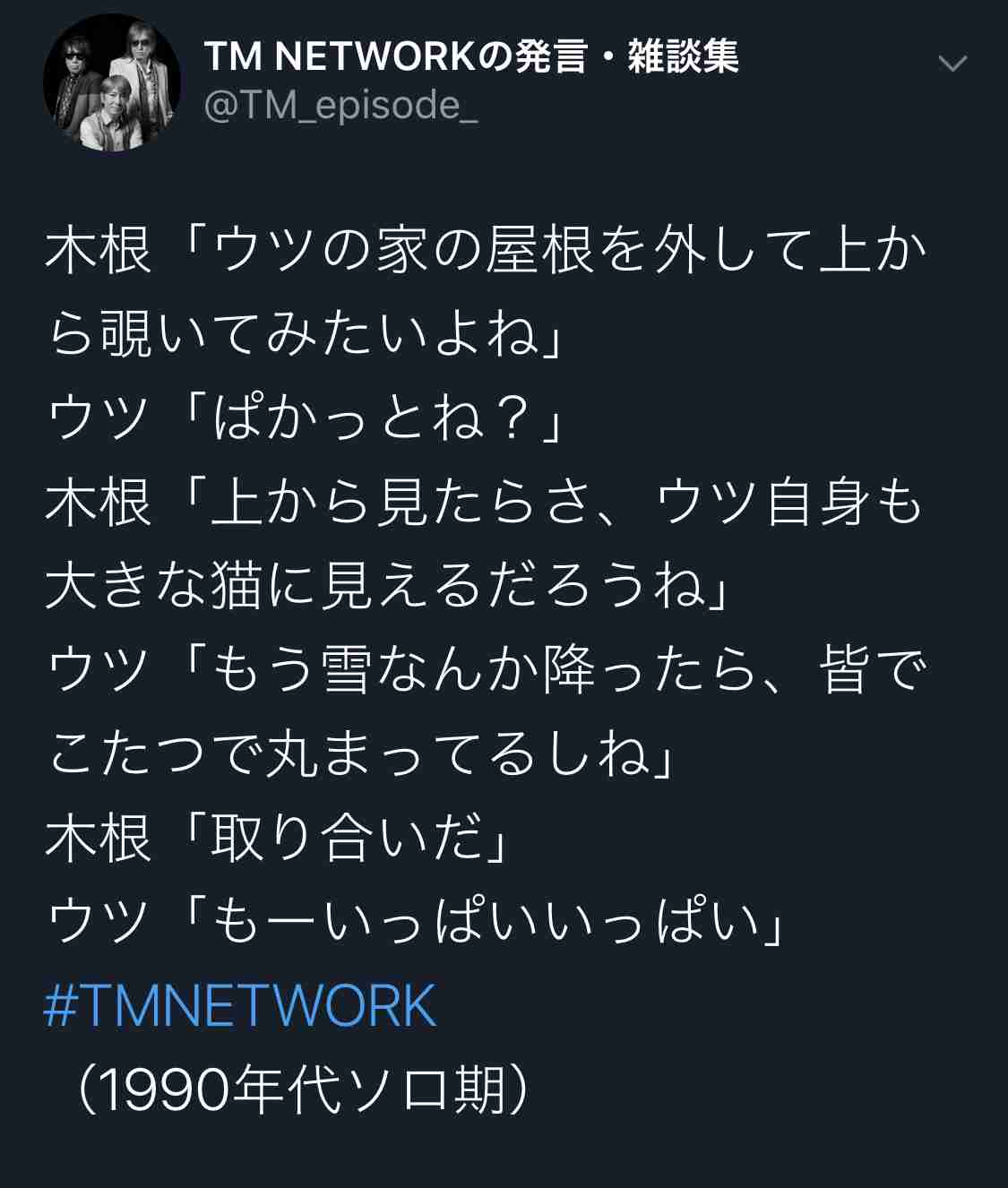This screenshot has width=1008, height=1188.
Task: Follow the #TMNETWORK hashtag link
Action: point(240,1006)
